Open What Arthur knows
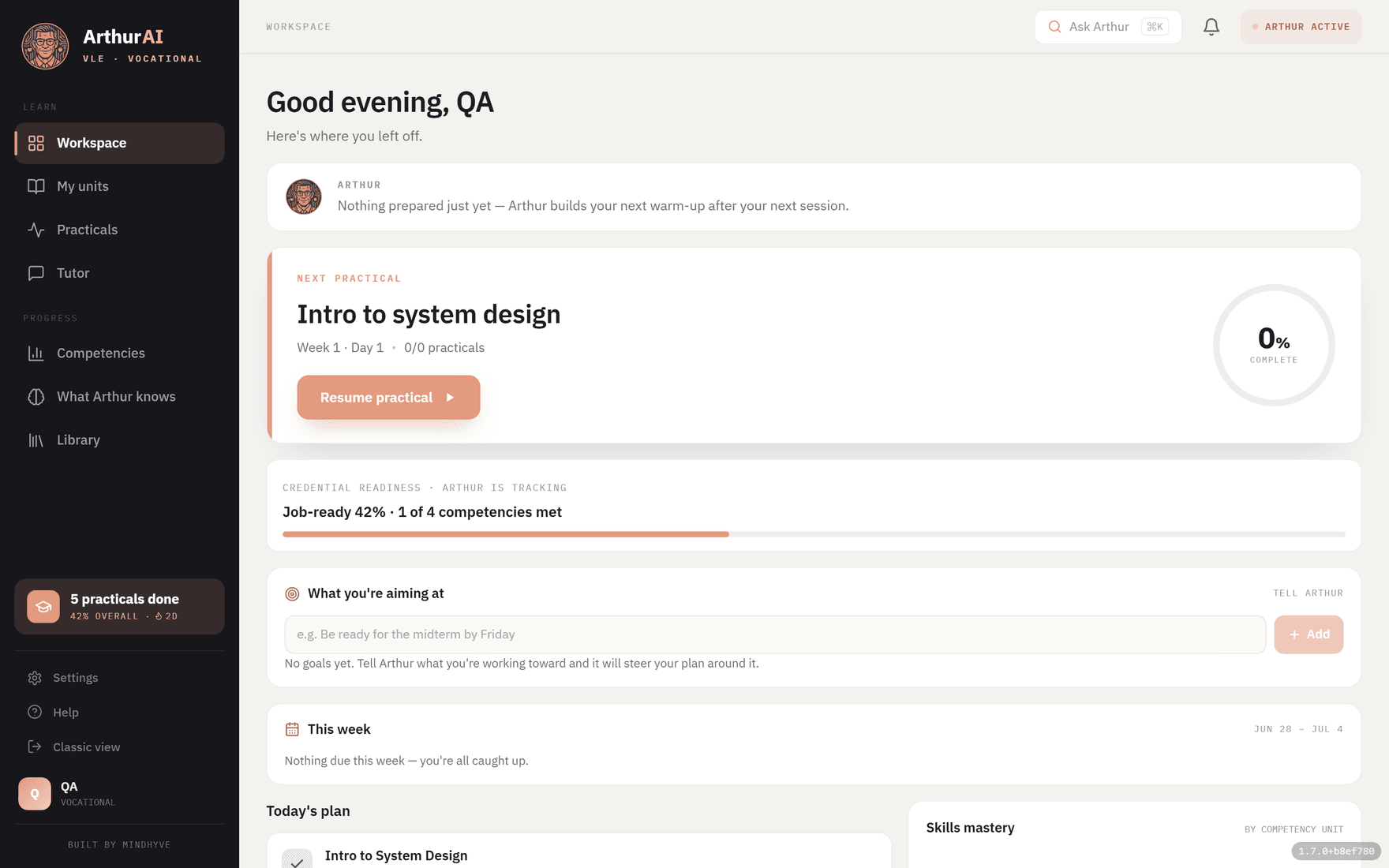The image size is (1389, 868). [x=119, y=396]
